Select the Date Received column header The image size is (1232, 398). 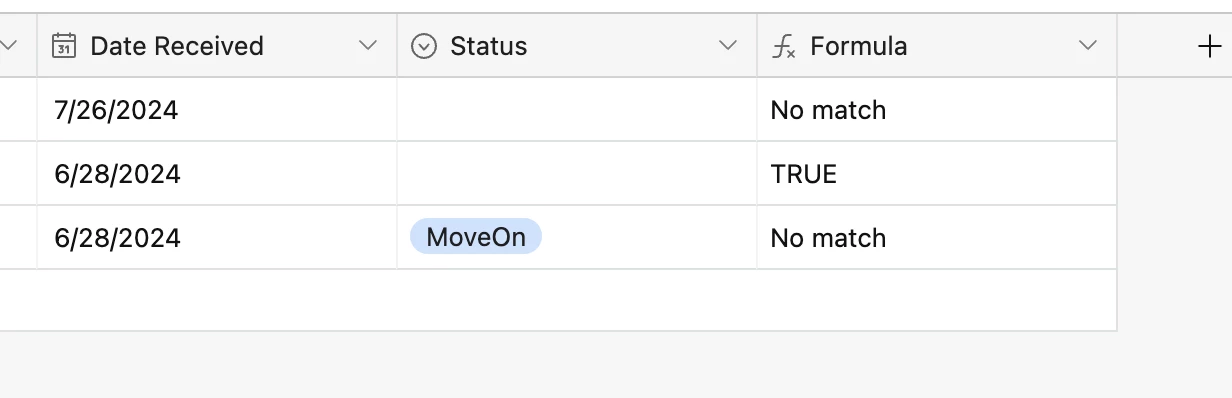(x=217, y=46)
